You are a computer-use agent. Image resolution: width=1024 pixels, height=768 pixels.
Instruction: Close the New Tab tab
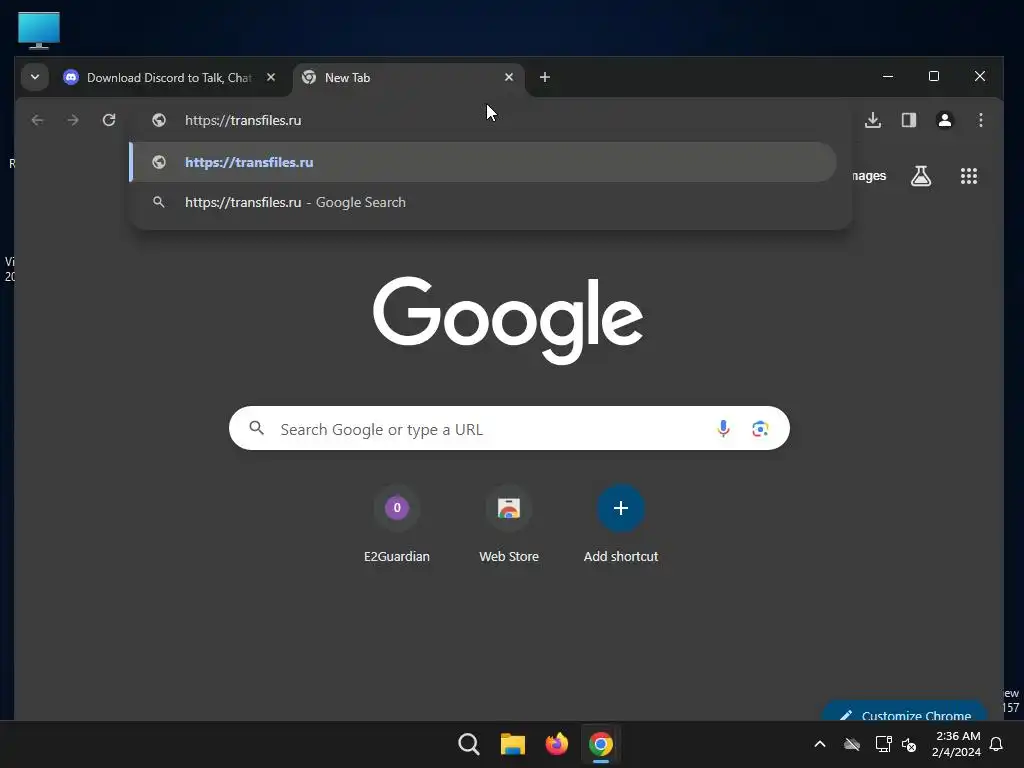click(x=509, y=77)
